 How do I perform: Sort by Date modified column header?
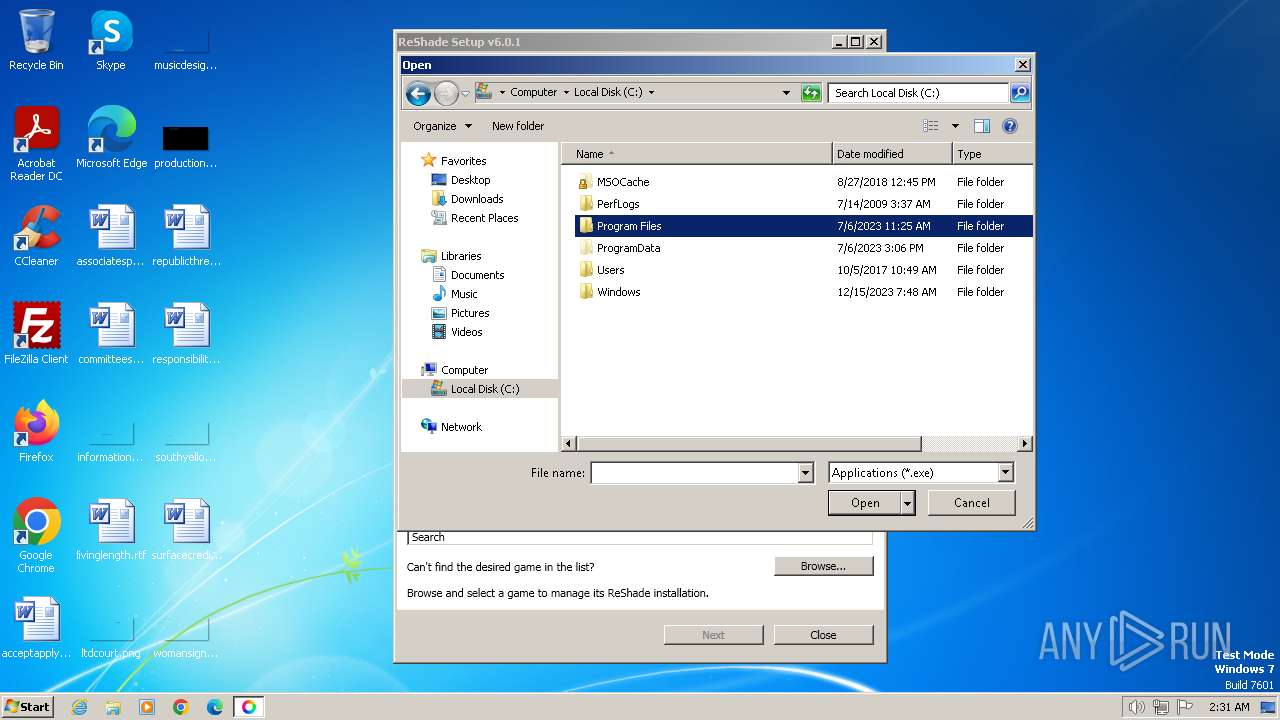tap(892, 154)
